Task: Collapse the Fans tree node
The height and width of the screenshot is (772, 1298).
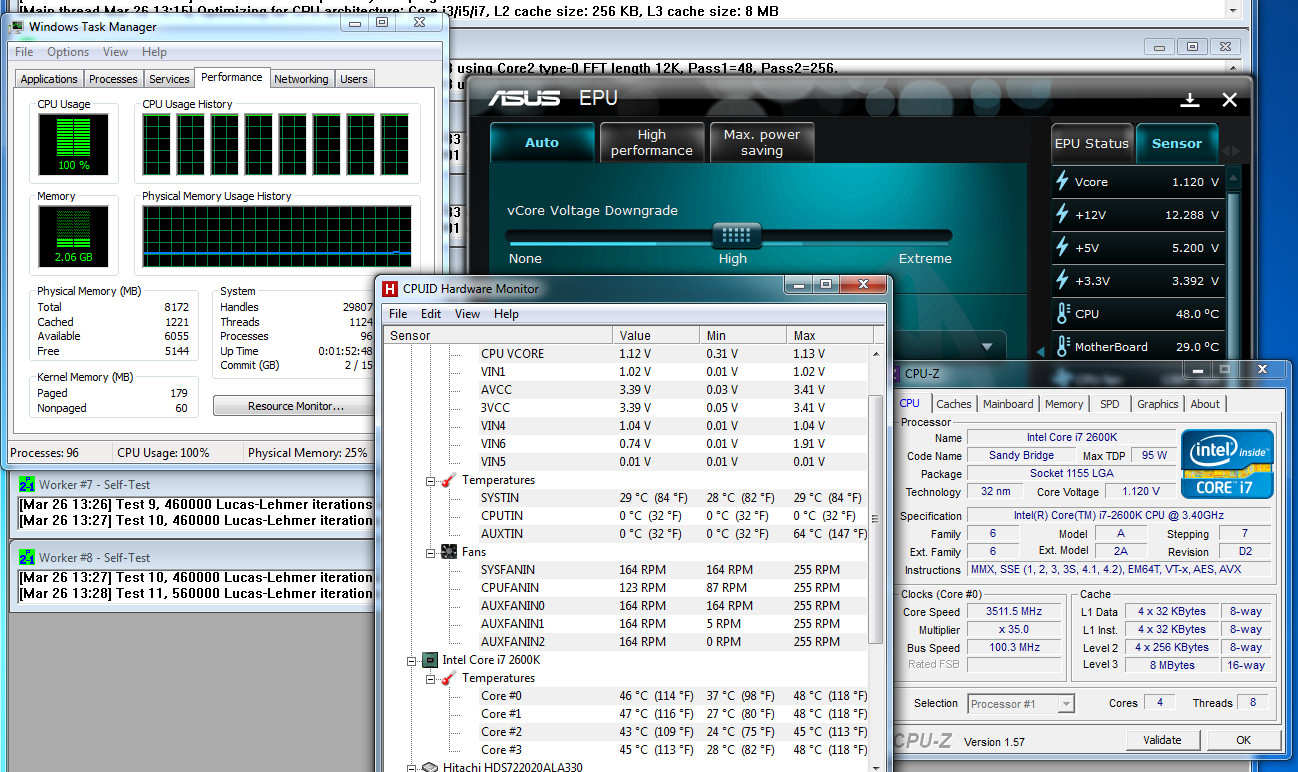Action: (430, 552)
